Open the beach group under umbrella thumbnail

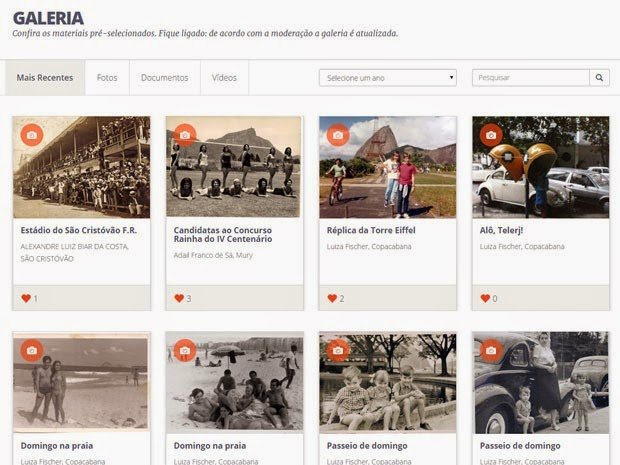[234, 382]
